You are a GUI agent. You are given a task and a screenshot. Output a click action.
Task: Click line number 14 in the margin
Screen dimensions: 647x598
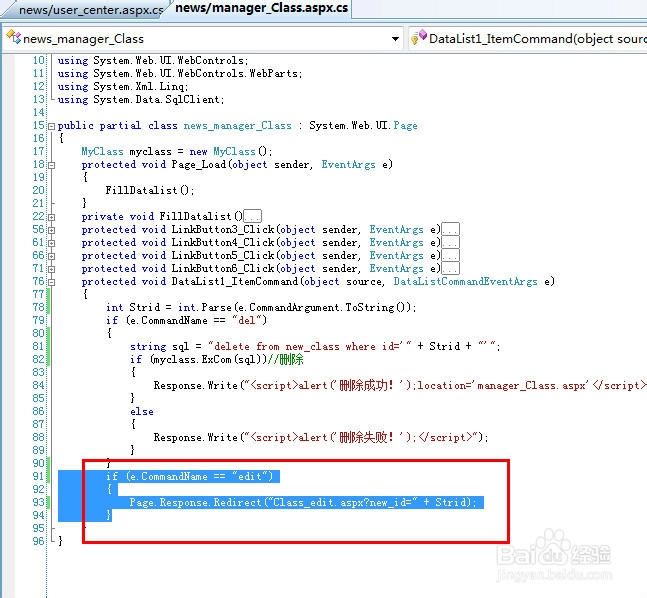click(x=38, y=112)
